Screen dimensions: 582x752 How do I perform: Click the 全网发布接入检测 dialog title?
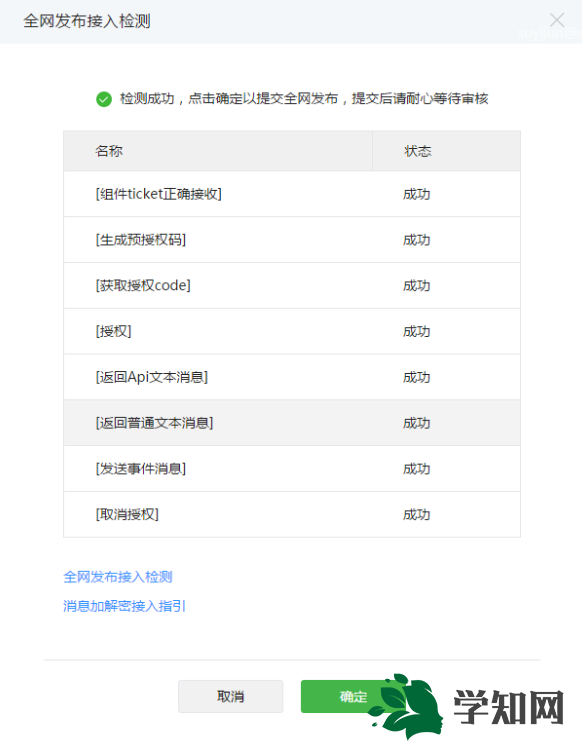click(x=87, y=21)
